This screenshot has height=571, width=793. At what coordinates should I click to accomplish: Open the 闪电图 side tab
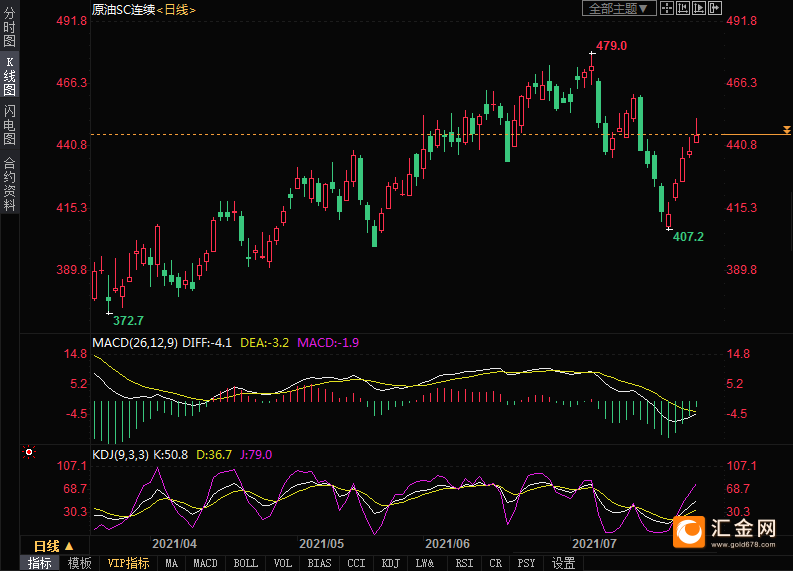click(10, 125)
